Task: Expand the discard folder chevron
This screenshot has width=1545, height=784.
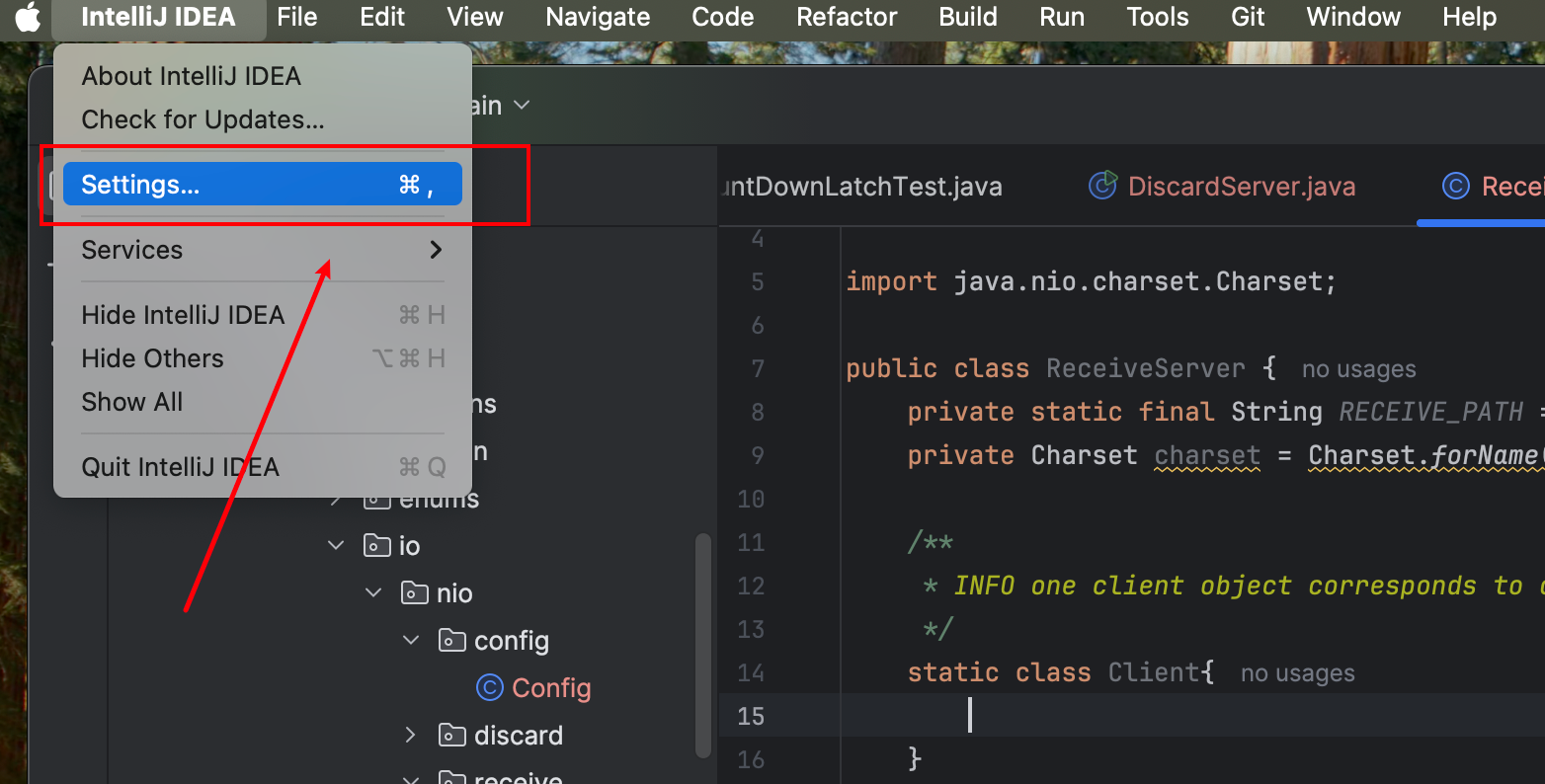Action: pyautogui.click(x=411, y=735)
